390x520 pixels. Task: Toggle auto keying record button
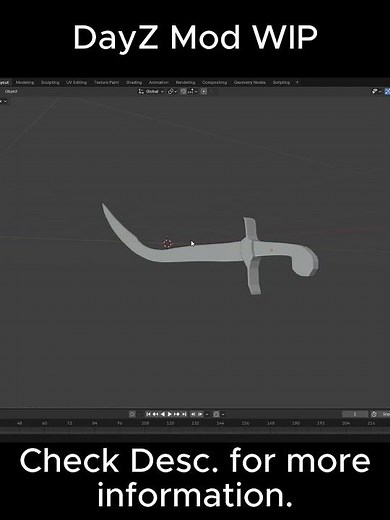(x=132, y=414)
